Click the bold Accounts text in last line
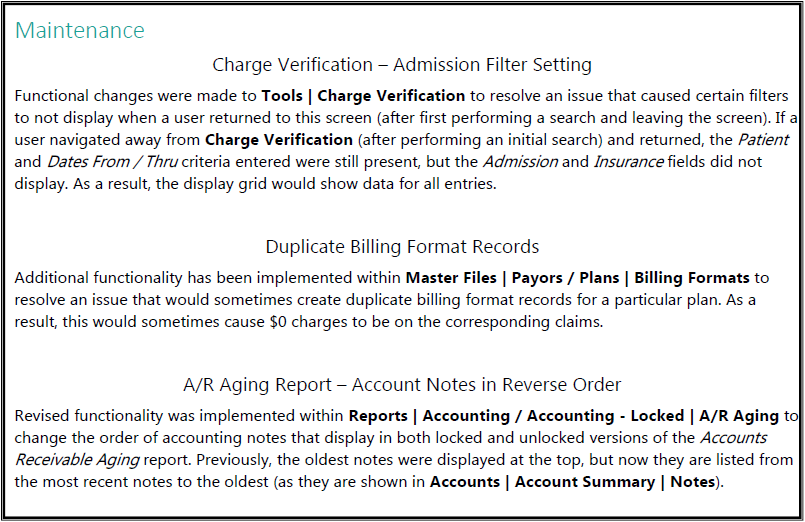Image resolution: width=805 pixels, height=522 pixels. (466, 481)
